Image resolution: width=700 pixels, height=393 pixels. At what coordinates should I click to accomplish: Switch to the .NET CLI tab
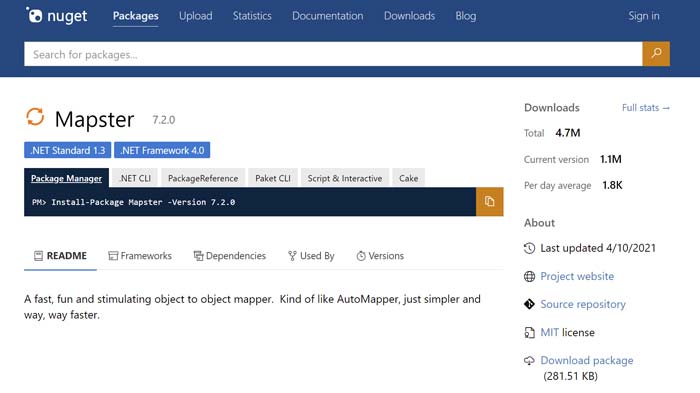tap(135, 178)
